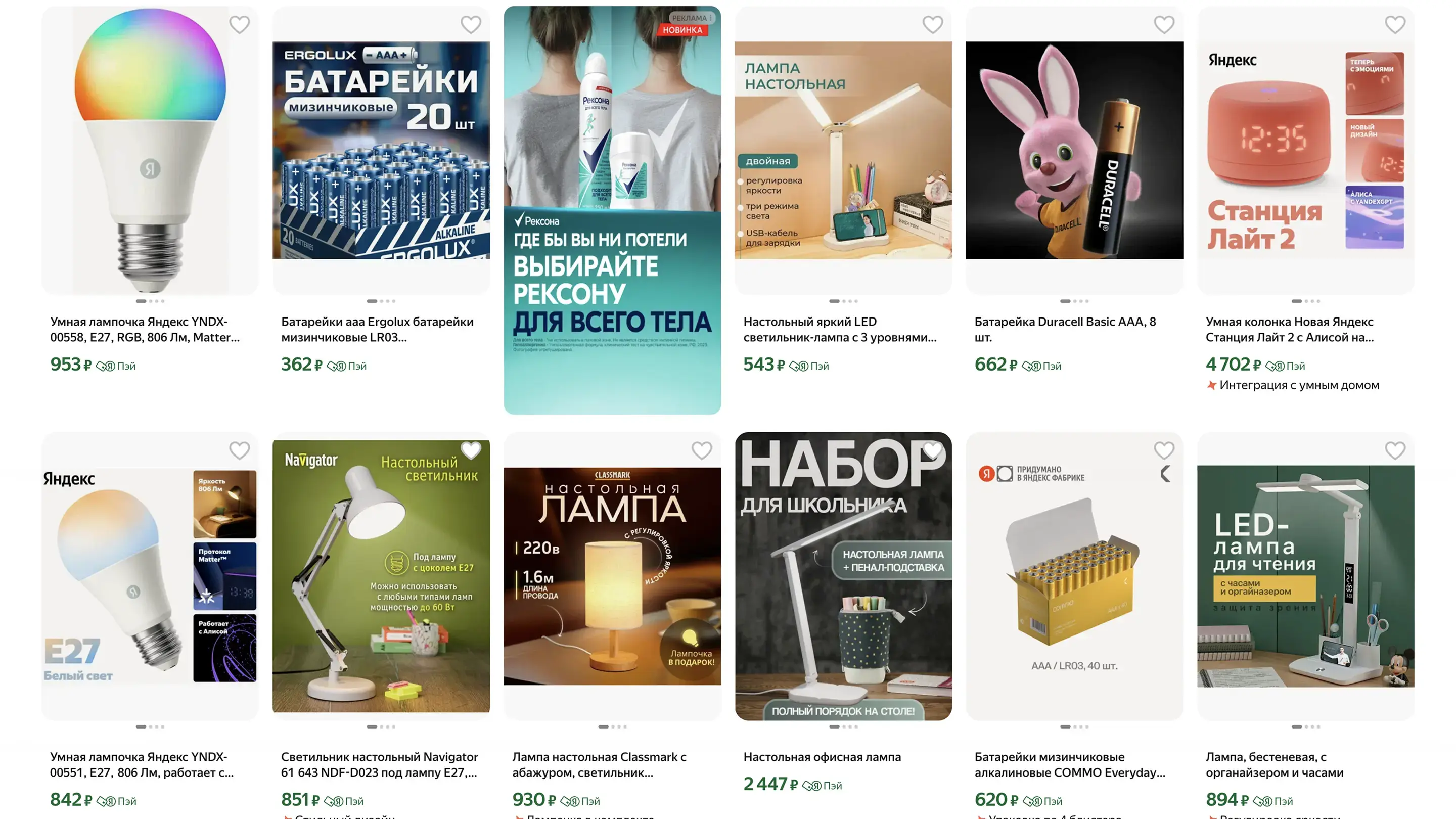Add Яндекс YNDX-00558 smart bulb to favorites
Image resolution: width=1456 pixels, height=819 pixels.
point(240,24)
